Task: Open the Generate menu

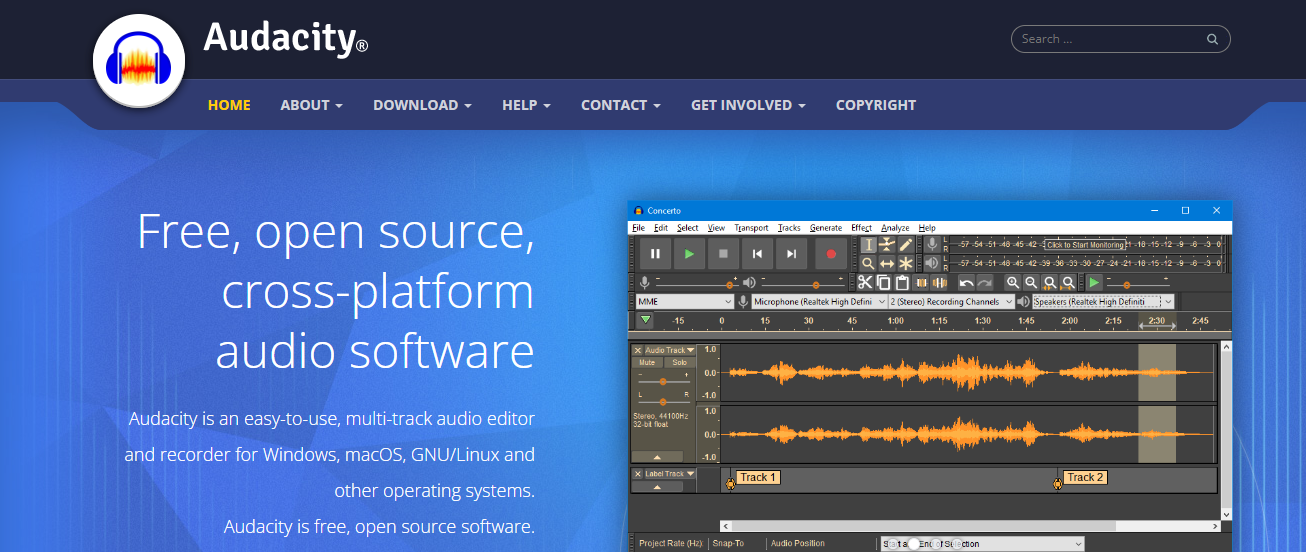Action: pyautogui.click(x=826, y=228)
